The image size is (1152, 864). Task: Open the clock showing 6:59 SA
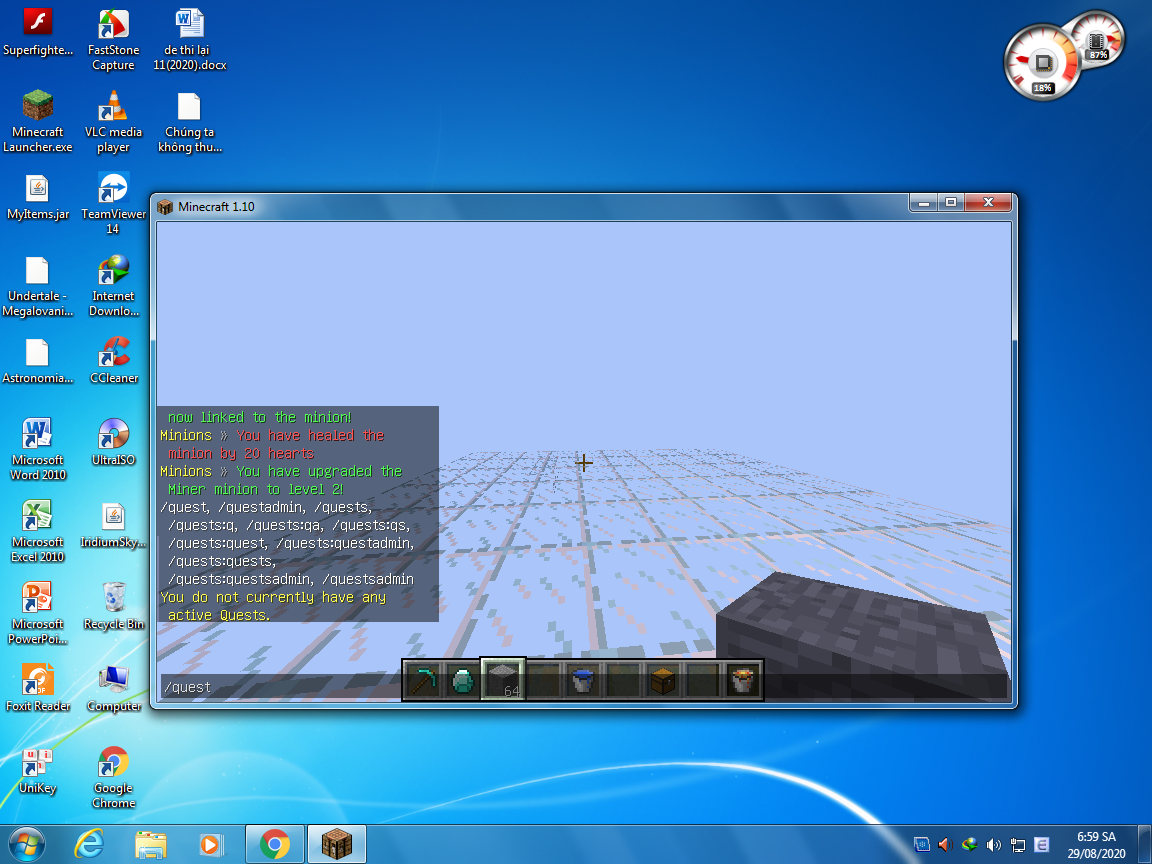(x=1096, y=845)
